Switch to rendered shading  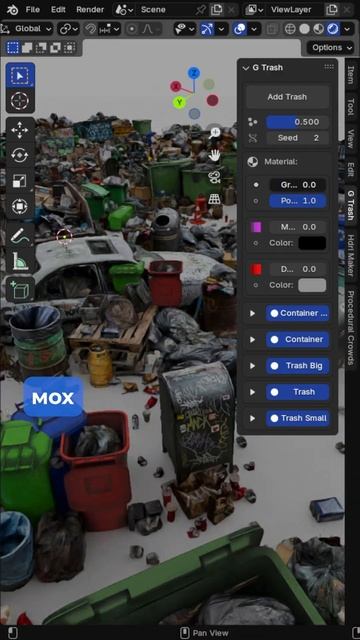coord(333,29)
